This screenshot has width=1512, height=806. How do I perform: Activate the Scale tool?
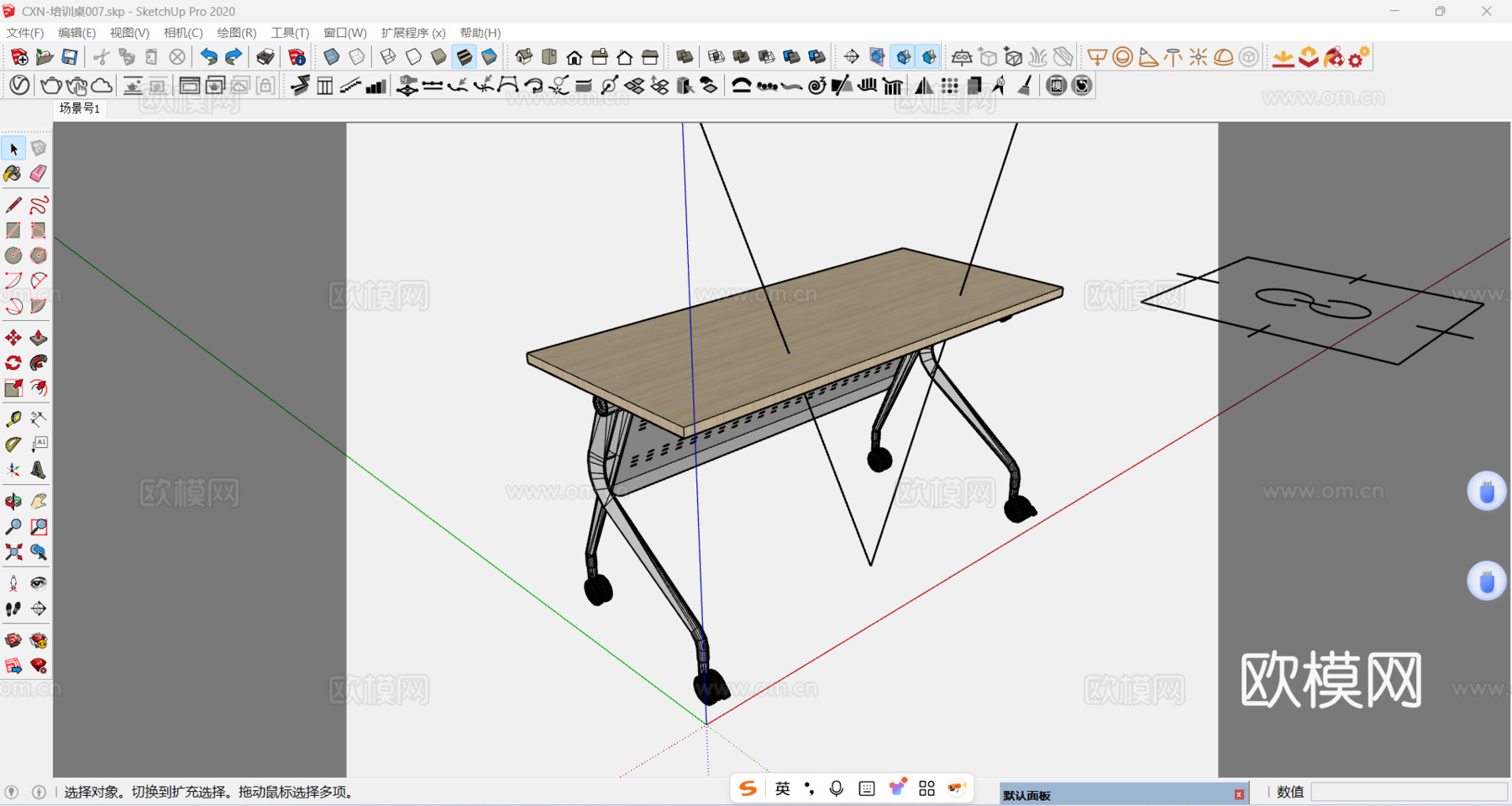coord(13,388)
